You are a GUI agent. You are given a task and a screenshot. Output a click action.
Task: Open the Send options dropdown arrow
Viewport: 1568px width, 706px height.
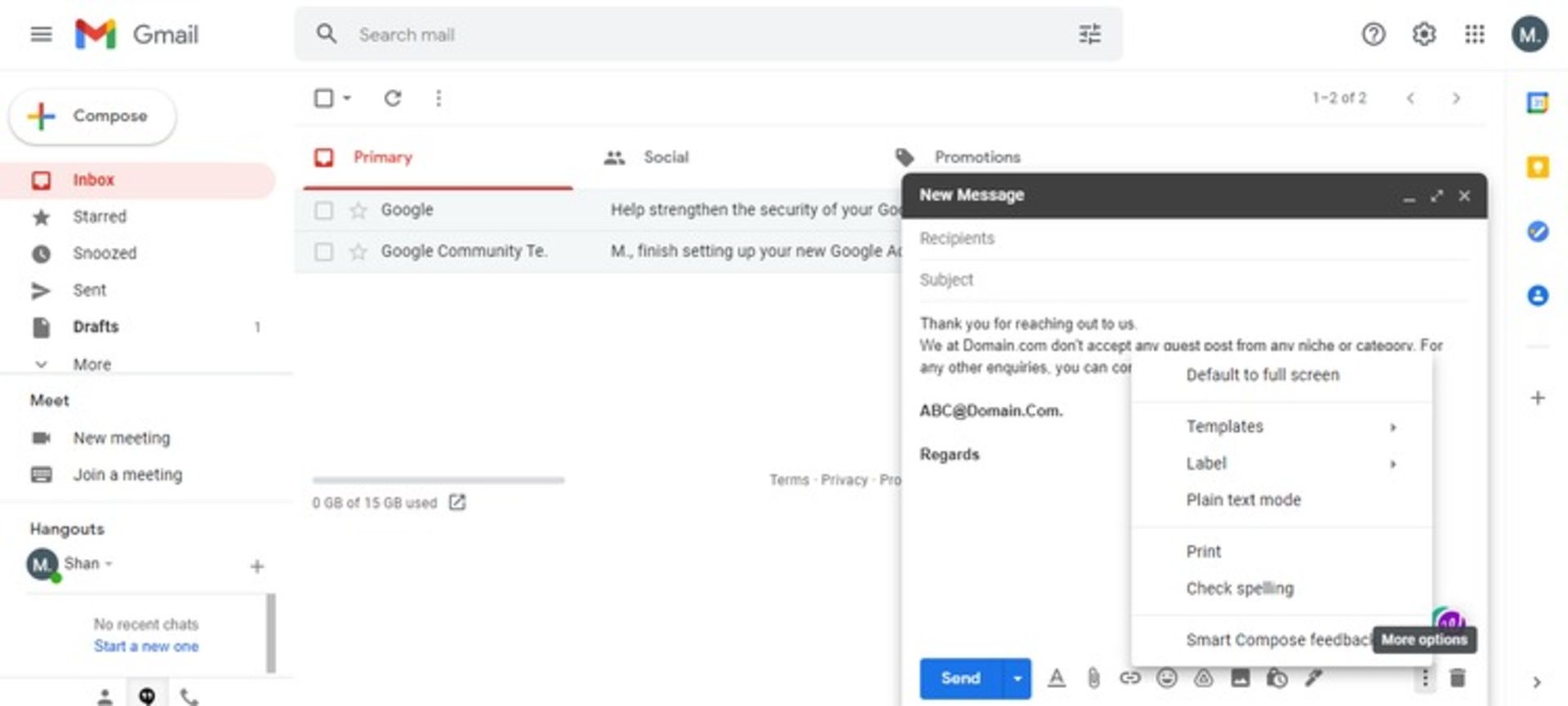pyautogui.click(x=1017, y=678)
